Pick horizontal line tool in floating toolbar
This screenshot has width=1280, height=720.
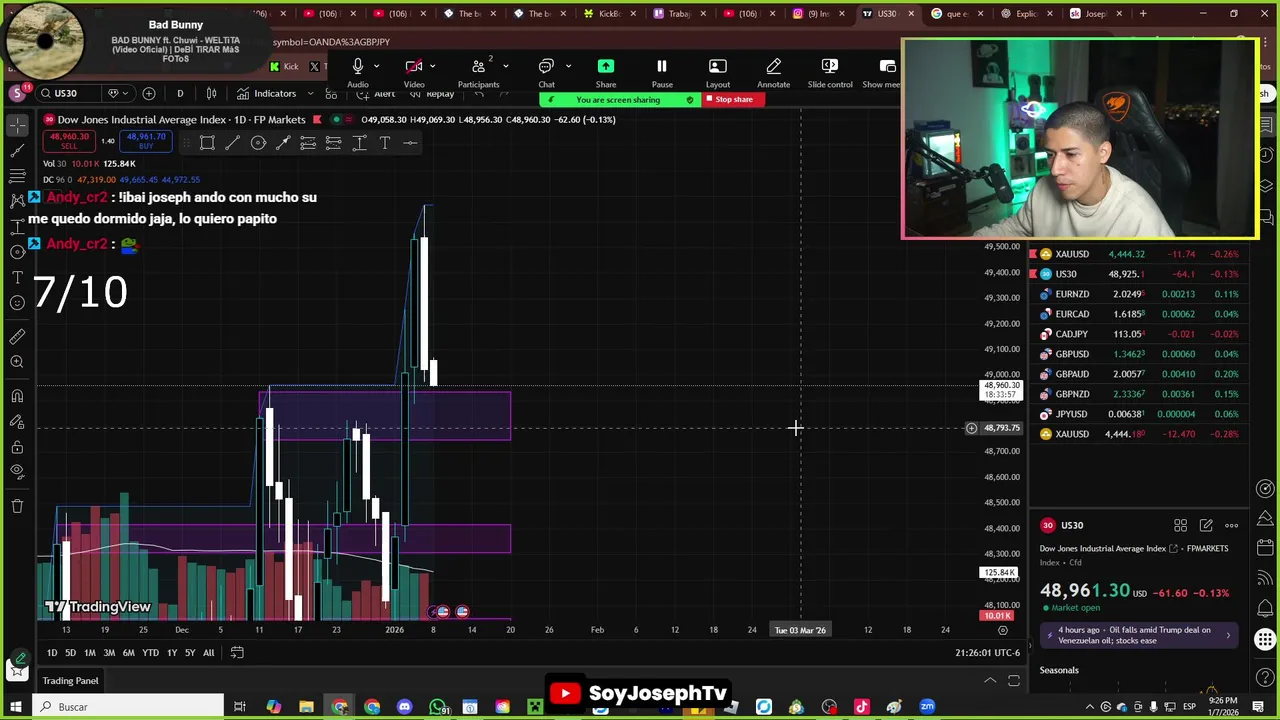[x=410, y=143]
